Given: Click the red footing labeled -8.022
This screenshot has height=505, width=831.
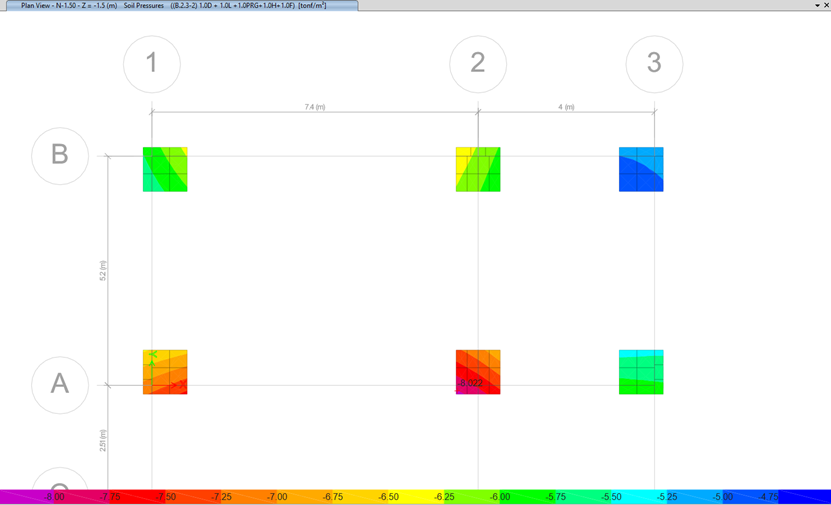Looking at the screenshot, I should pos(478,372).
